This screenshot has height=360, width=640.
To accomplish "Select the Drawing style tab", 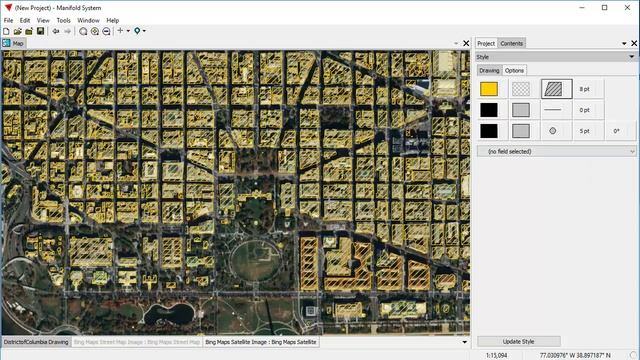I will click(x=489, y=71).
